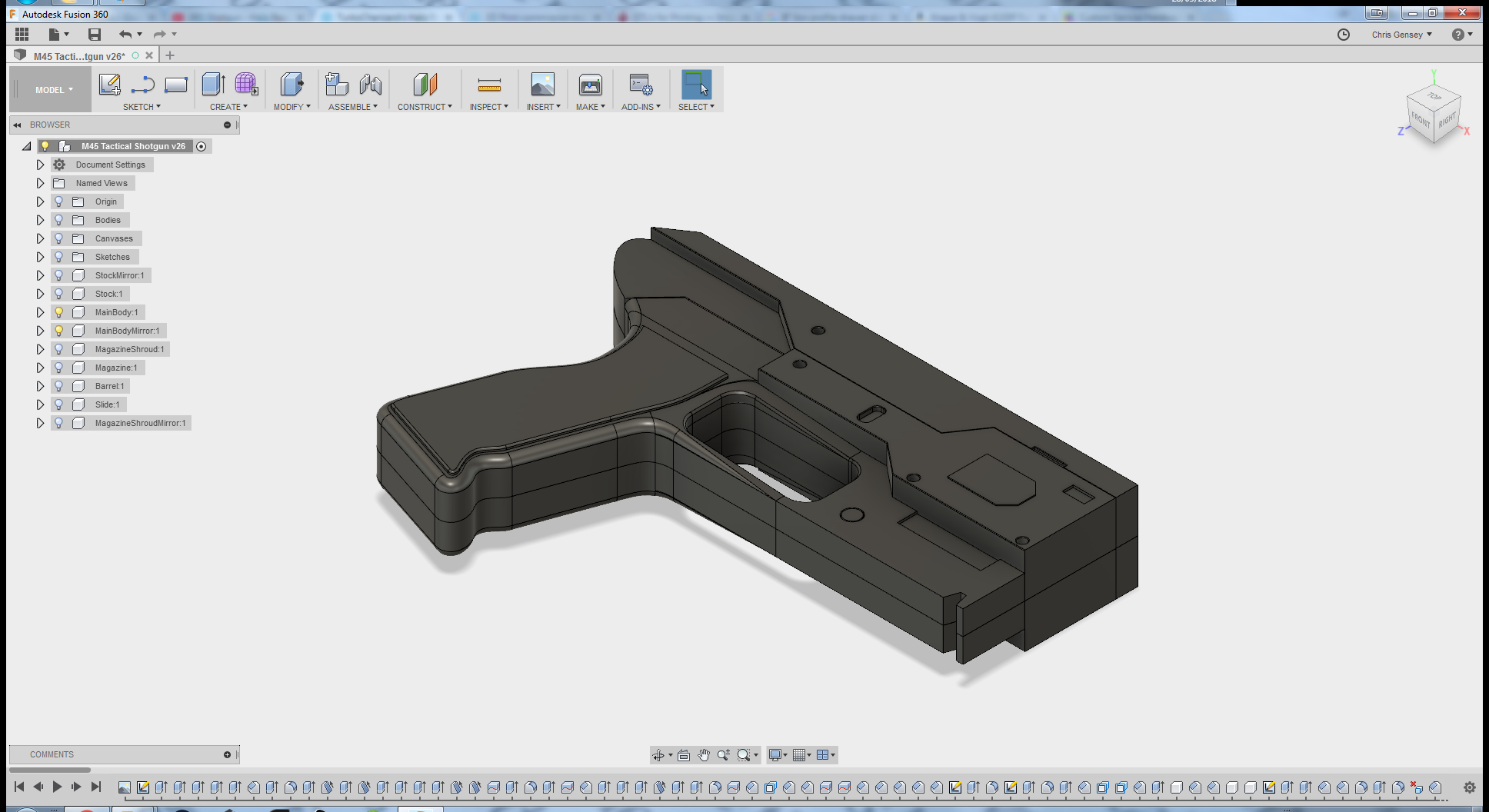Show the Barrel:1 component via lightbulb

point(58,386)
